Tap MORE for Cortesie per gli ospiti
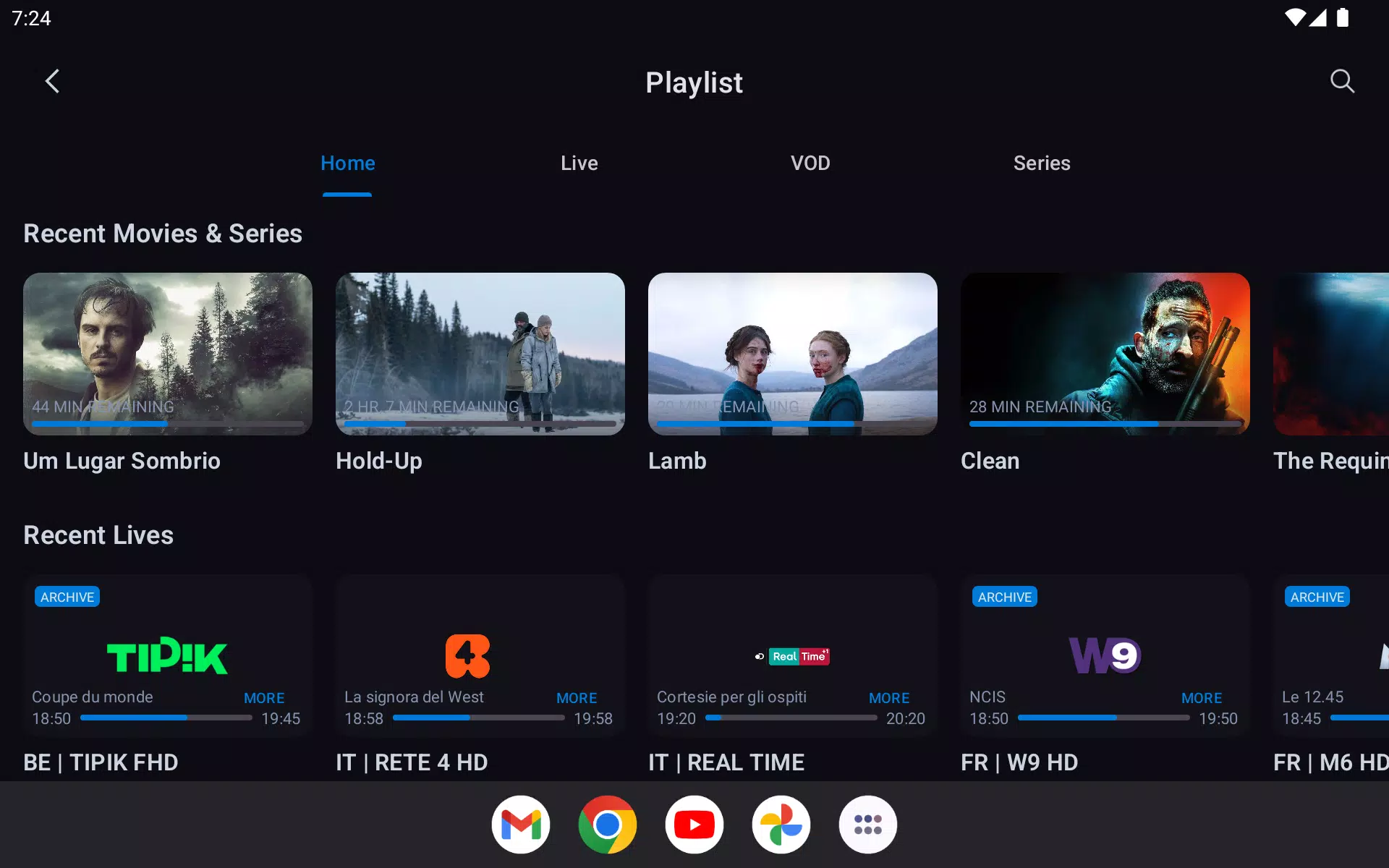Image resolution: width=1389 pixels, height=868 pixels. tap(889, 698)
